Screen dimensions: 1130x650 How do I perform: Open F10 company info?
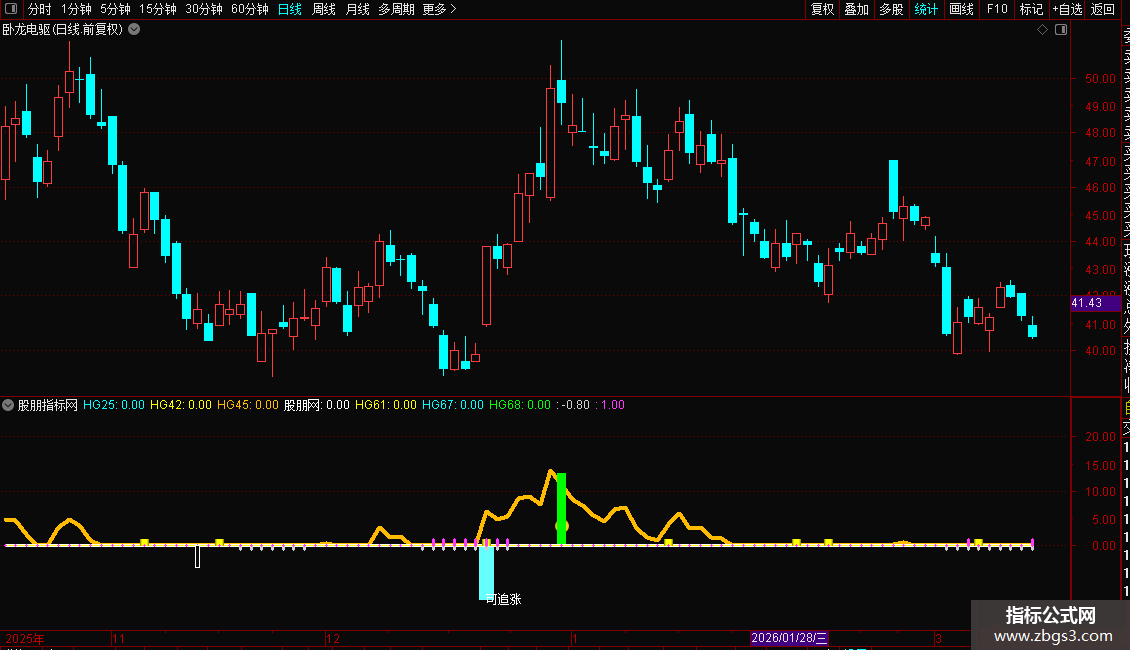pos(997,9)
